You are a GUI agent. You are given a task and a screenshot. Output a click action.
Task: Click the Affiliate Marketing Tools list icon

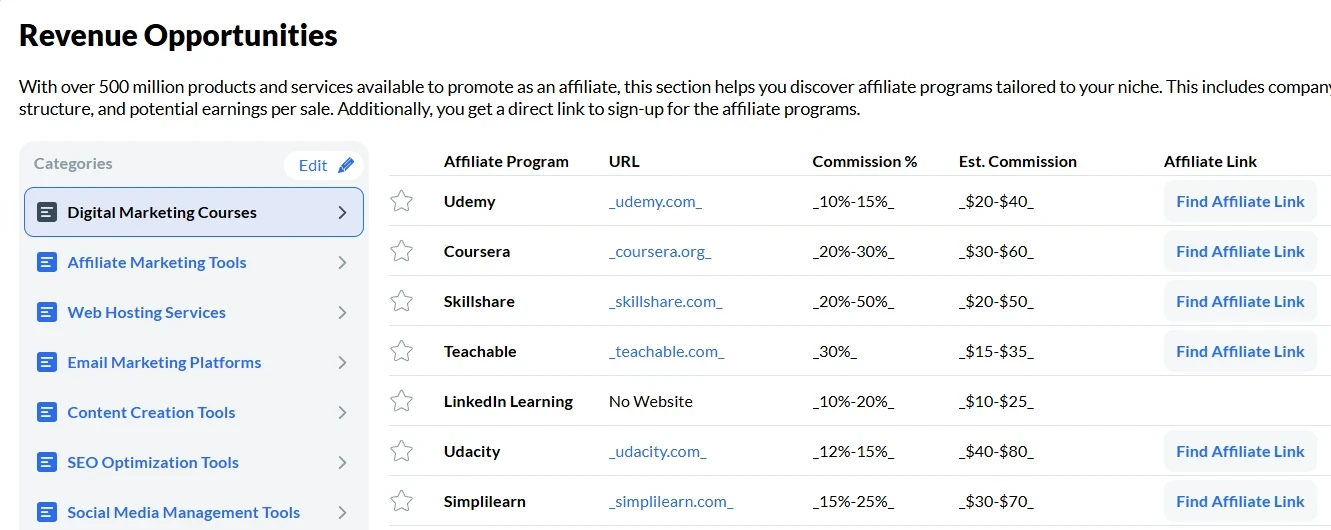coord(46,262)
